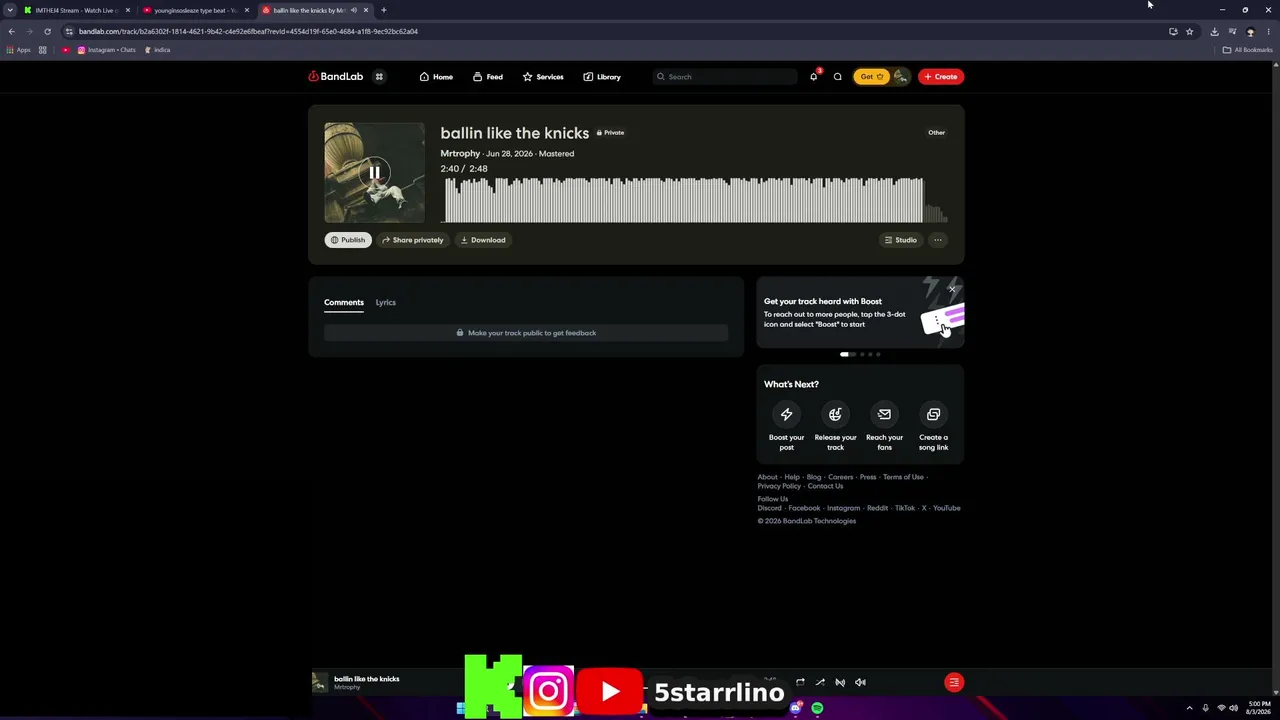Click the red Create button
This screenshot has width=1280, height=720.
(x=941, y=77)
